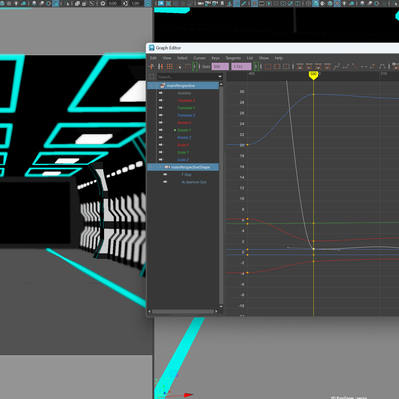Click the outliner horizontal scrollbar
The image size is (399, 399).
183,312
